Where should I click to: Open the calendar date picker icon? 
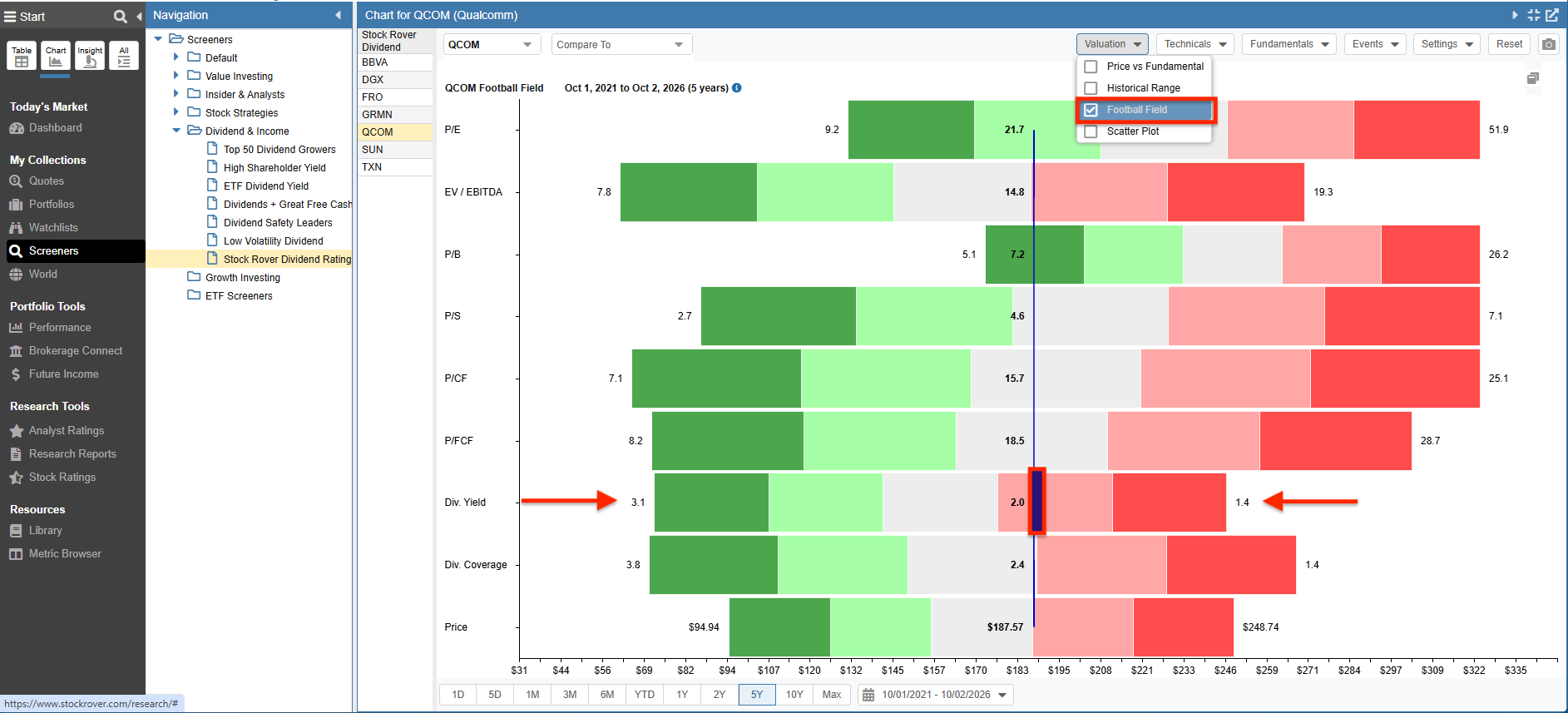[868, 695]
